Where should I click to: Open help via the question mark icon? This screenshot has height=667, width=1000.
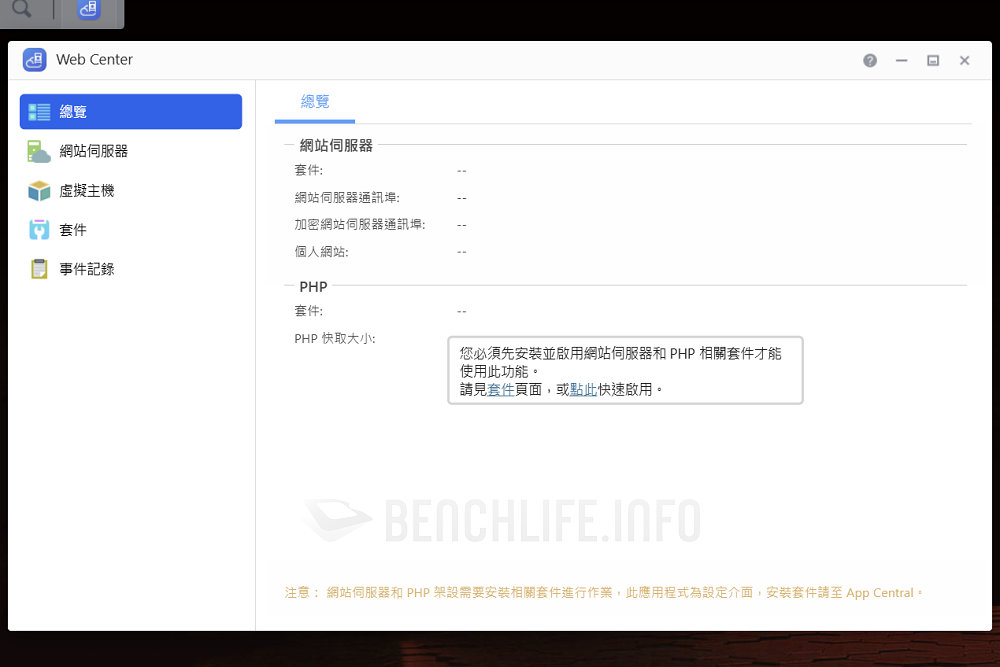(x=870, y=60)
